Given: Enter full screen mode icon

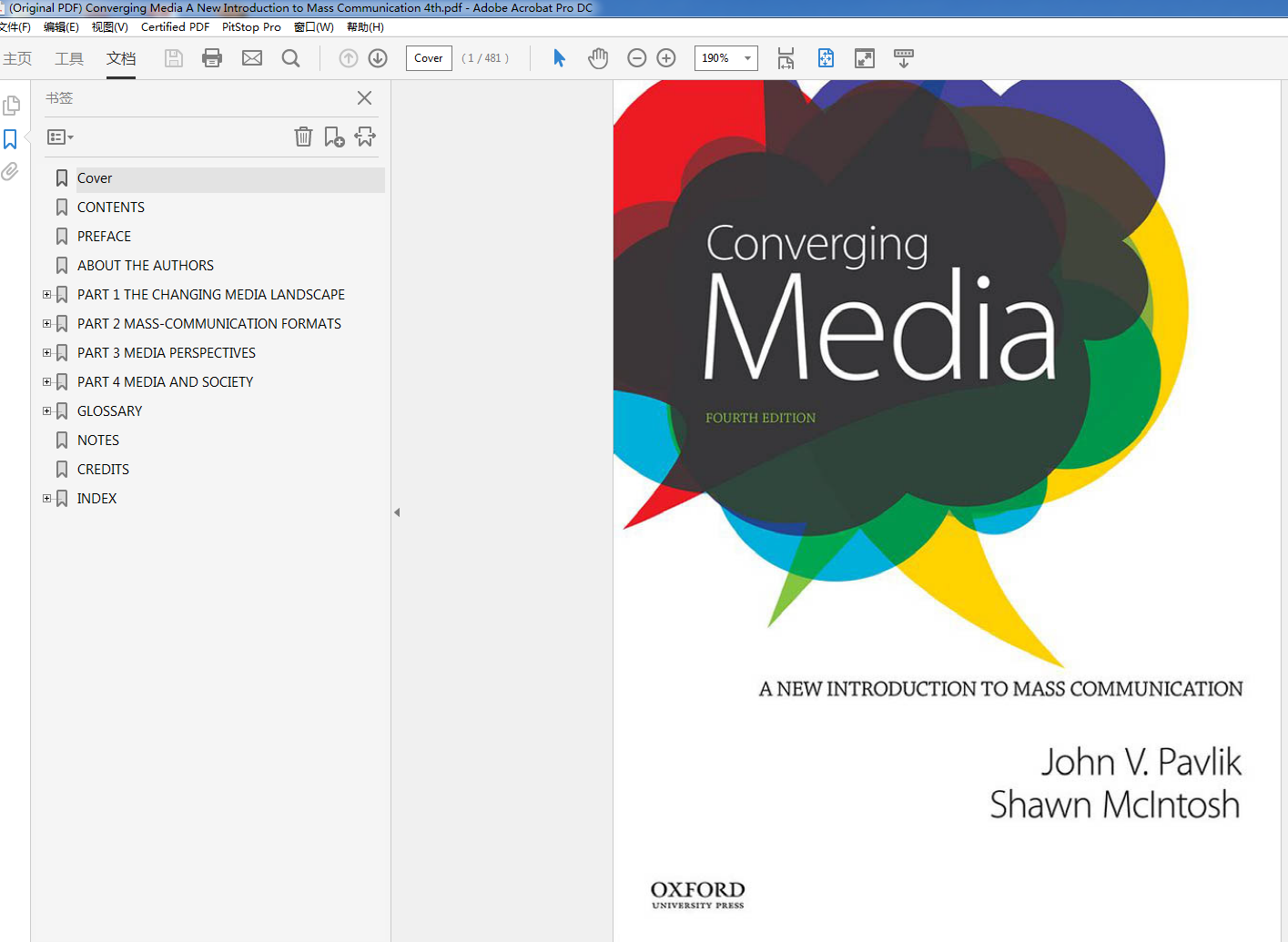Looking at the screenshot, I should (865, 58).
